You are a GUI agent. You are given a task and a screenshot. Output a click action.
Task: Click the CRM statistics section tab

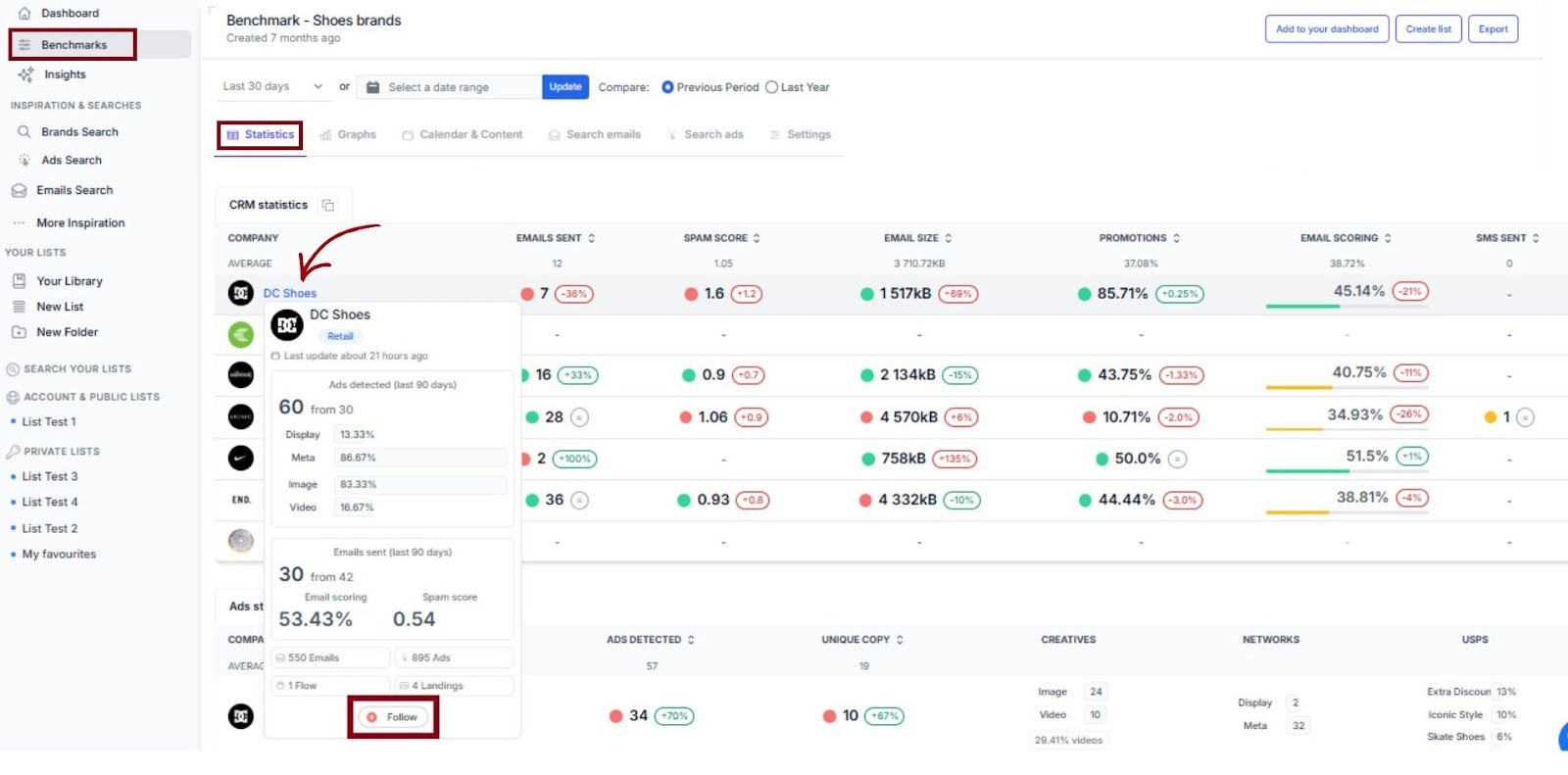tap(282, 205)
